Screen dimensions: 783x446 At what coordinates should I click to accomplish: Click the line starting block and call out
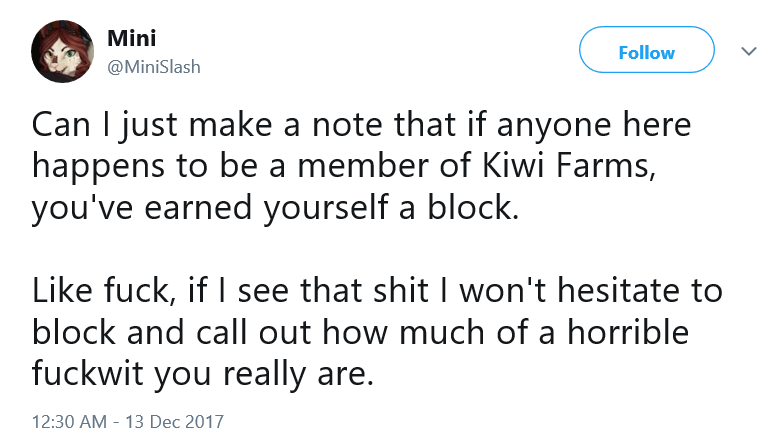[x=360, y=332]
